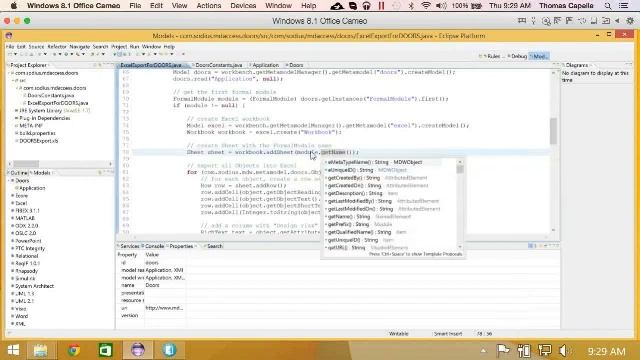The height and width of the screenshot is (360, 640).
Task: Open the Devices menu in the Mac menu bar
Action: [x=243, y=6]
